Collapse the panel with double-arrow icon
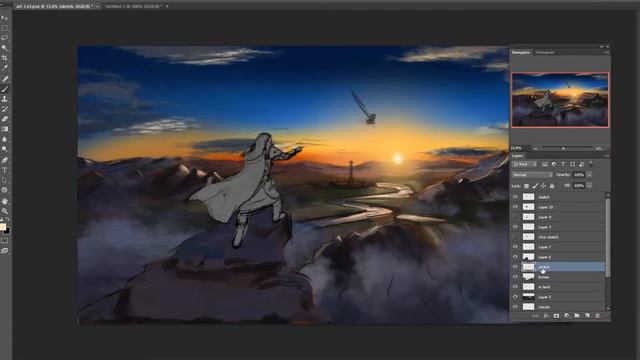The image size is (640, 360). tap(601, 47)
